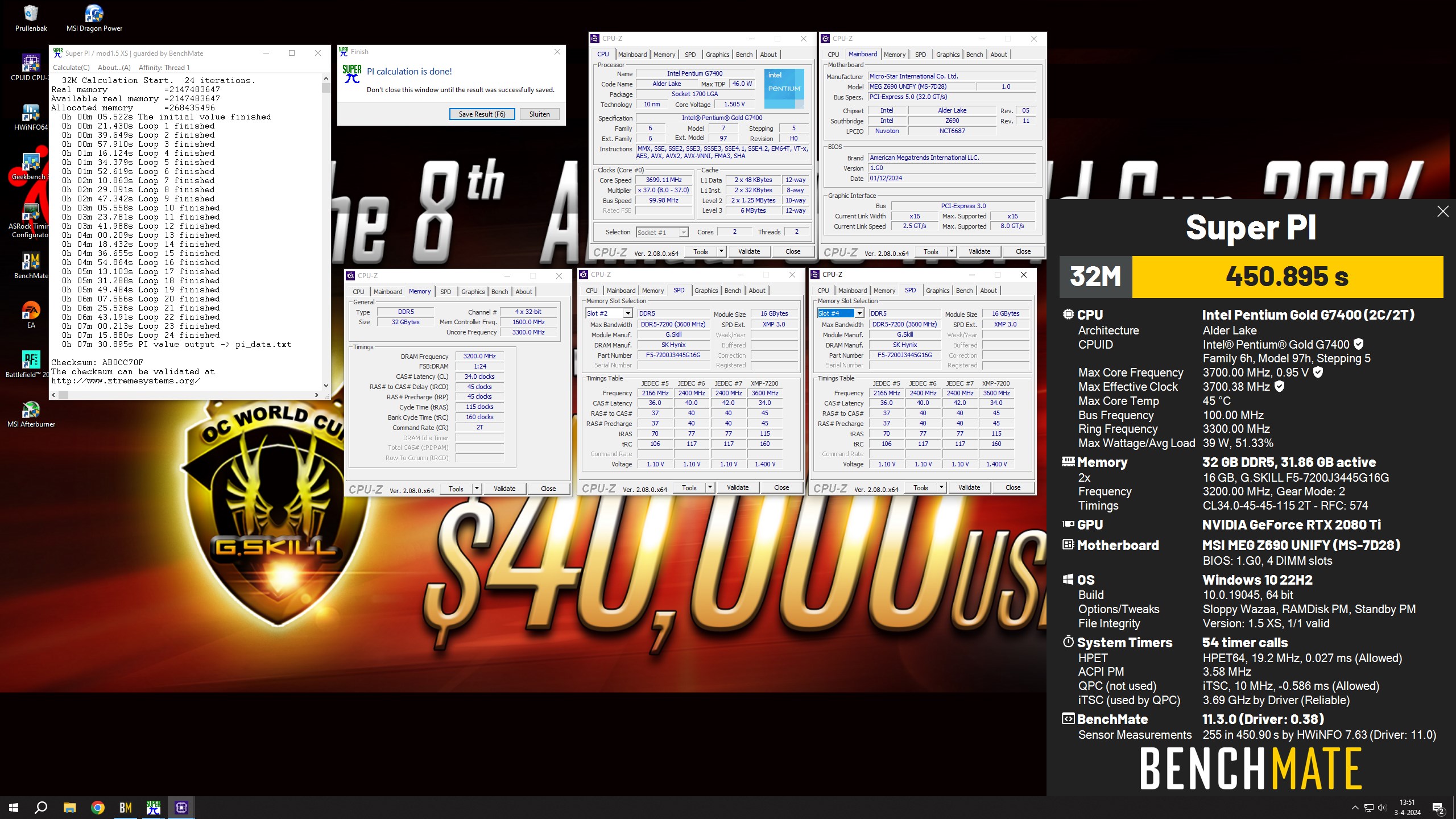Click Close button in Slot #4 SPD window
Screen dimensions: 1456x819
(x=1013, y=487)
